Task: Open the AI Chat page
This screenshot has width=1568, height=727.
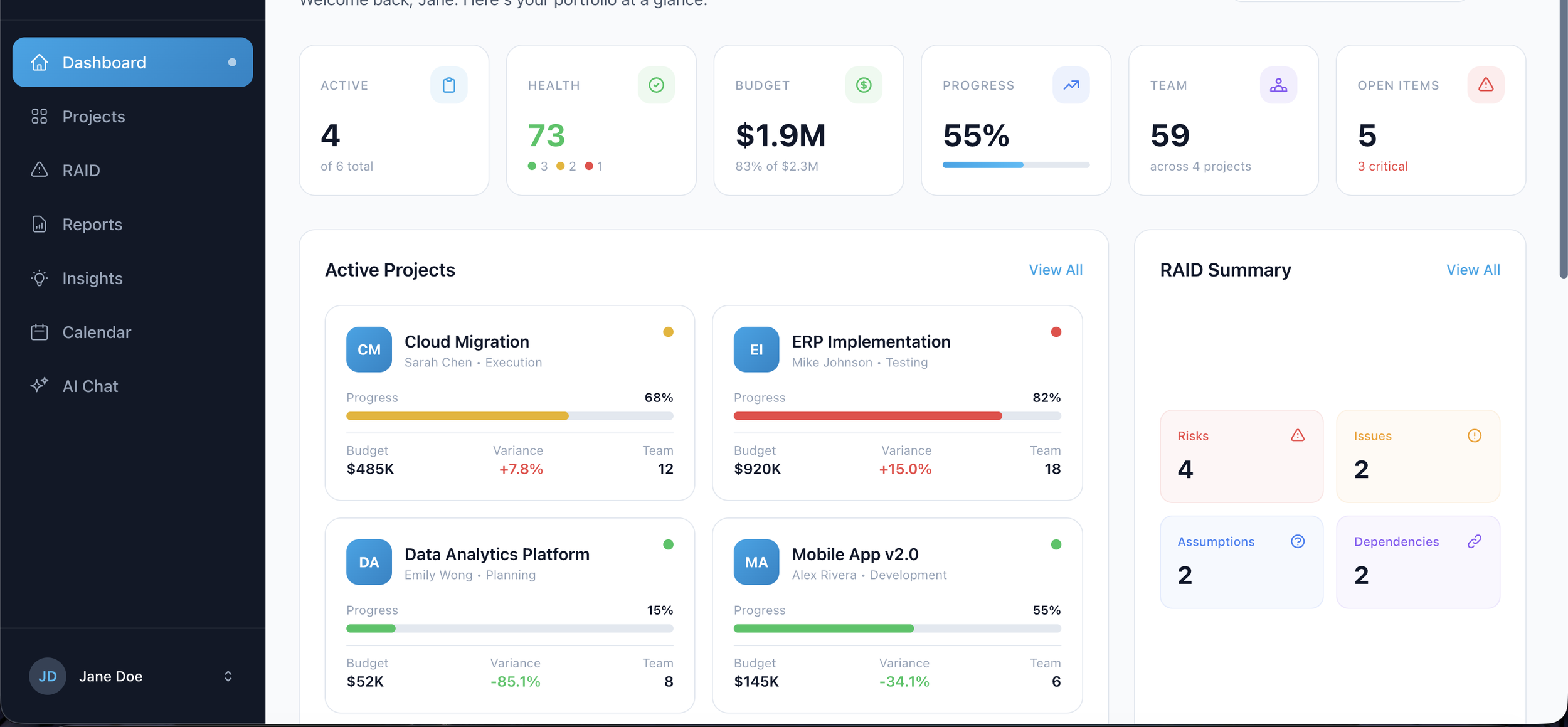Action: pyautogui.click(x=90, y=386)
